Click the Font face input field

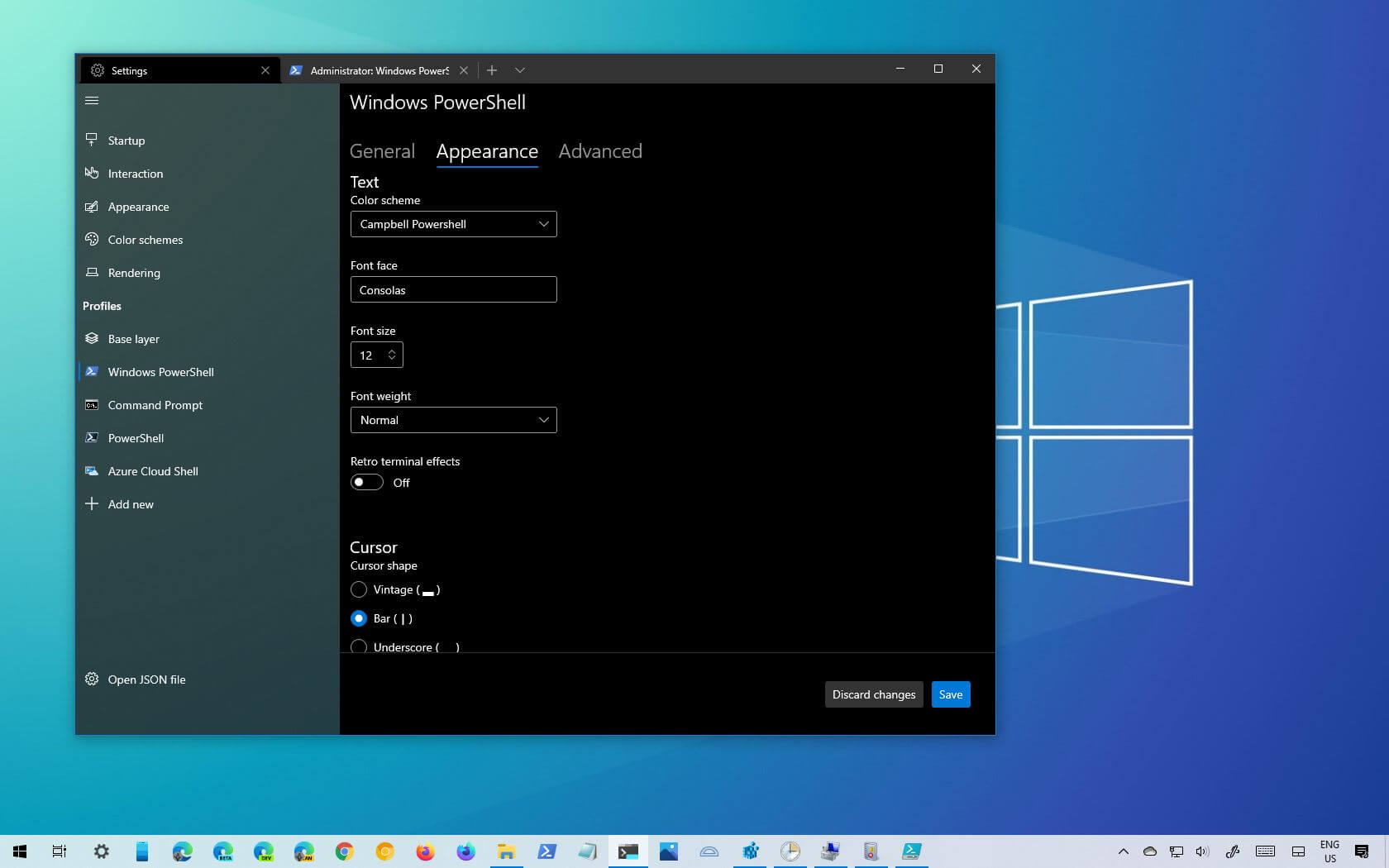point(454,289)
